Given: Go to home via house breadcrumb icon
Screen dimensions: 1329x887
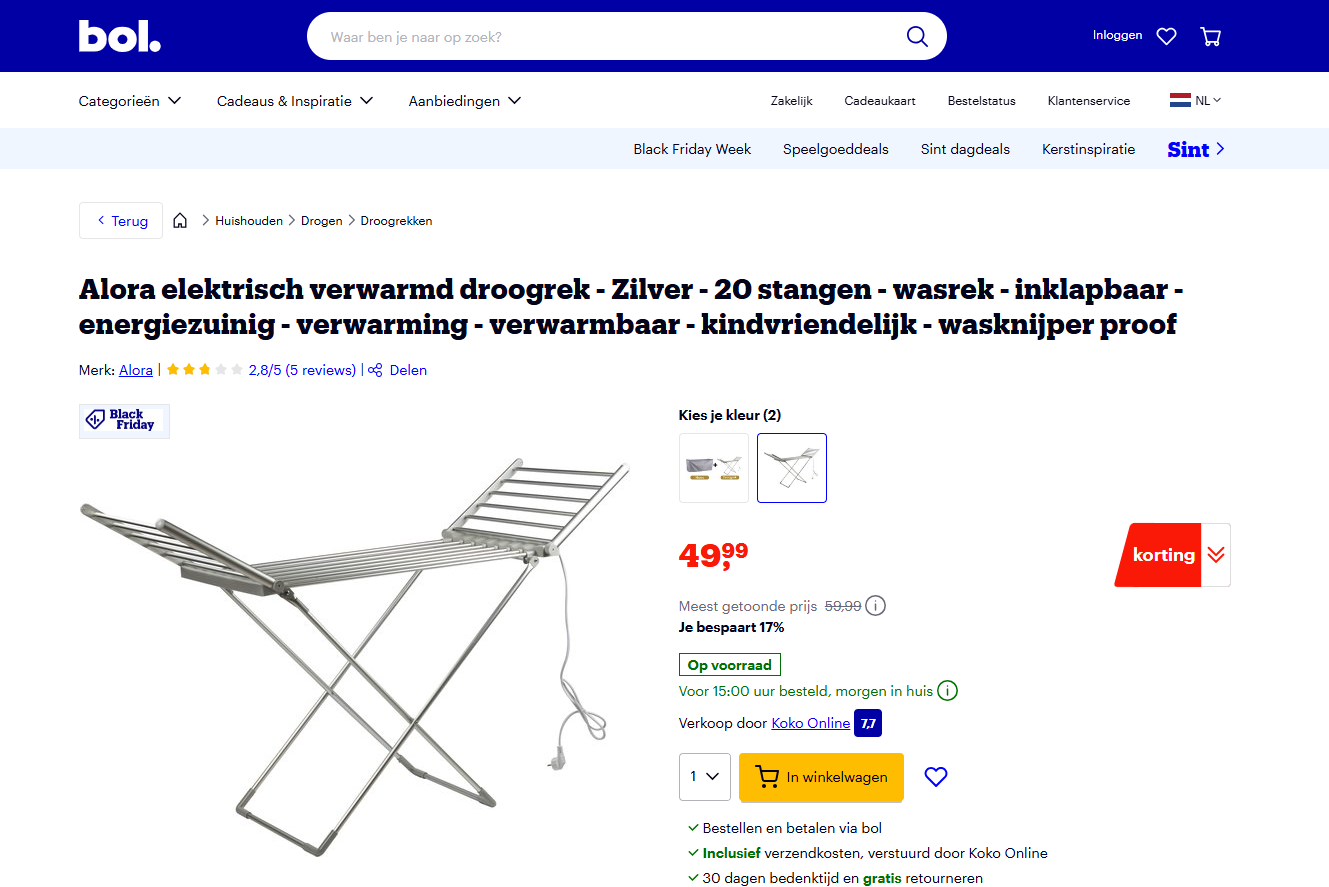Looking at the screenshot, I should click(180, 221).
